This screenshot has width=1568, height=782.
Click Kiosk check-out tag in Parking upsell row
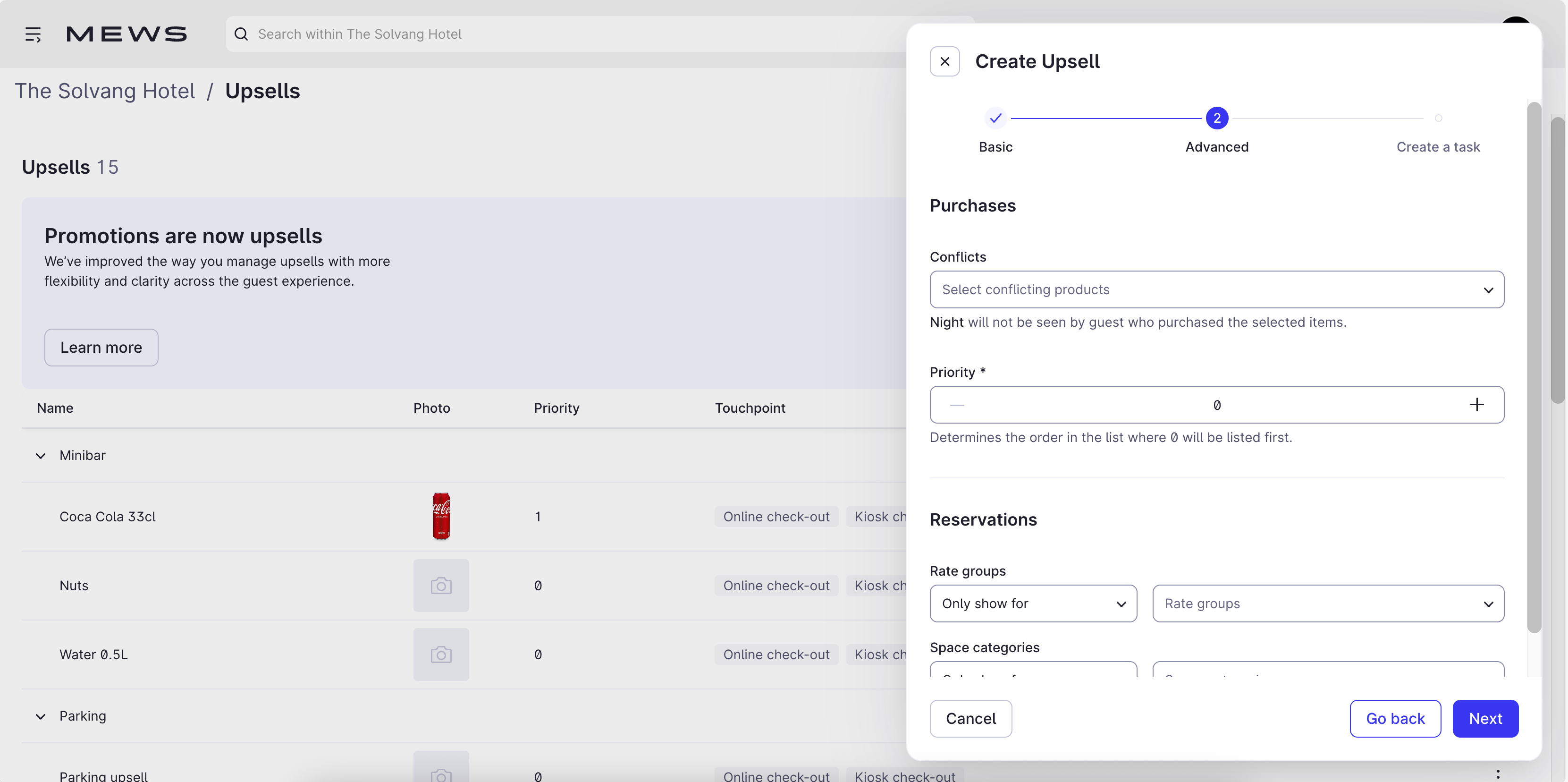904,776
